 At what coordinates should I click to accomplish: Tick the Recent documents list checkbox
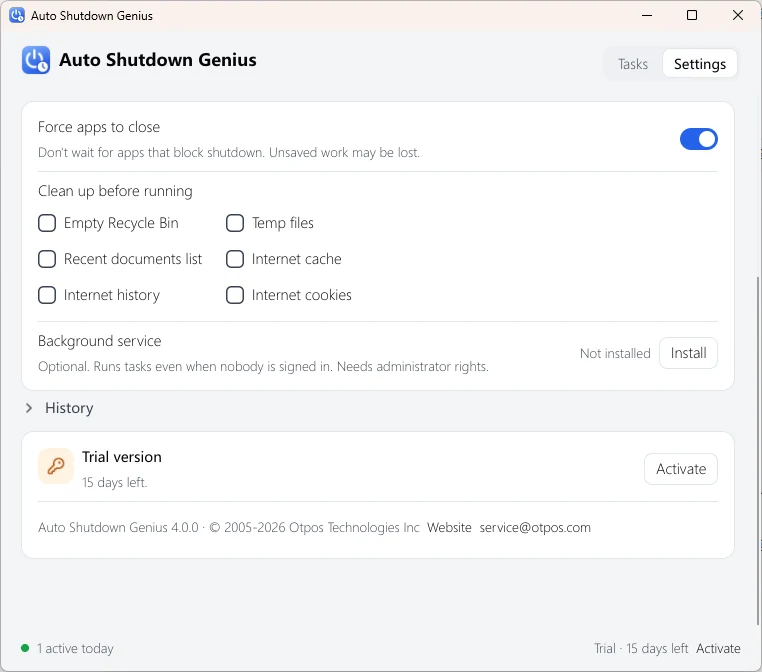(47, 259)
